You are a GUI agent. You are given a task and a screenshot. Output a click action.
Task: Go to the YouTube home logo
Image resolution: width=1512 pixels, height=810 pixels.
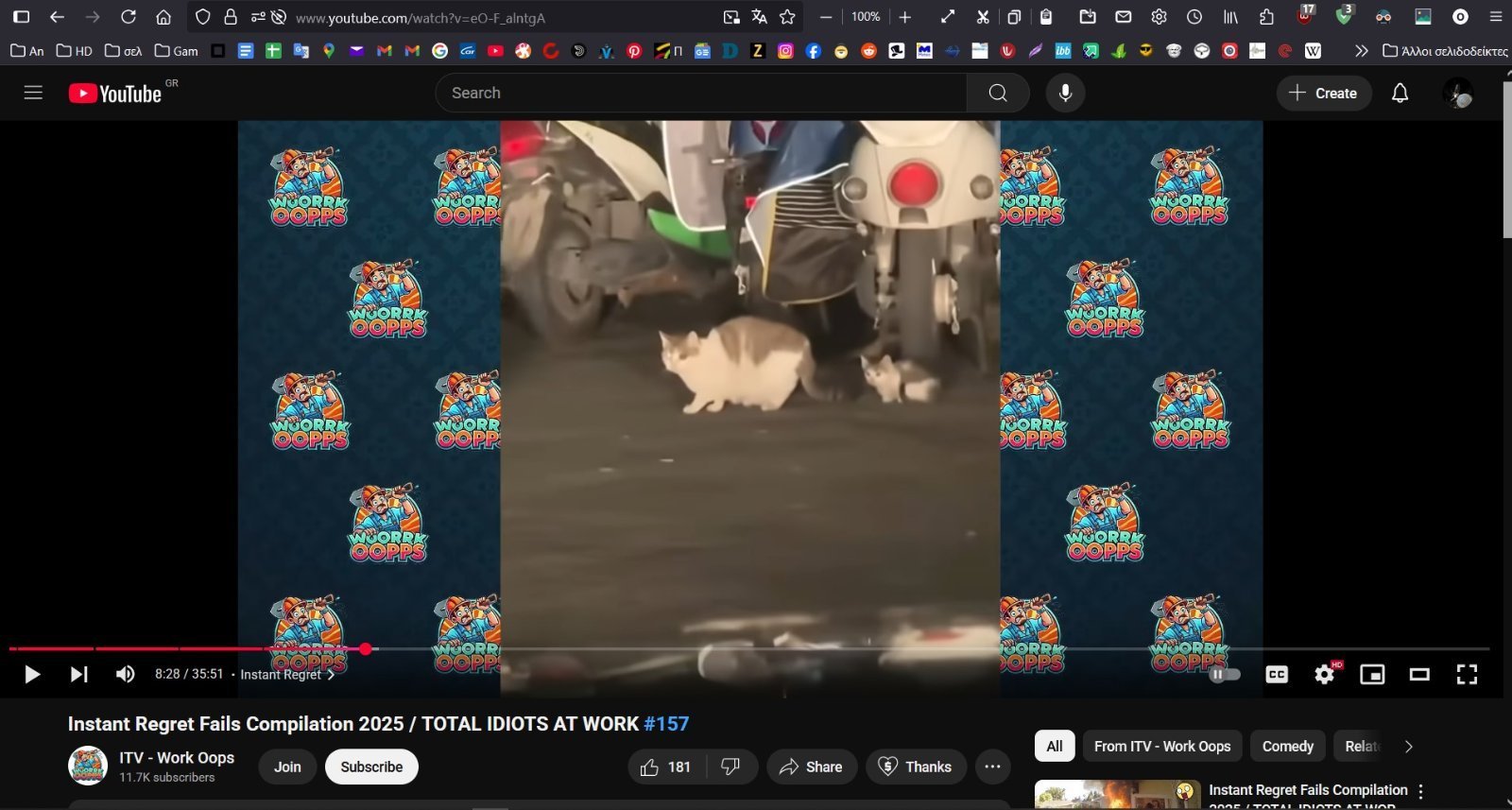coord(115,93)
